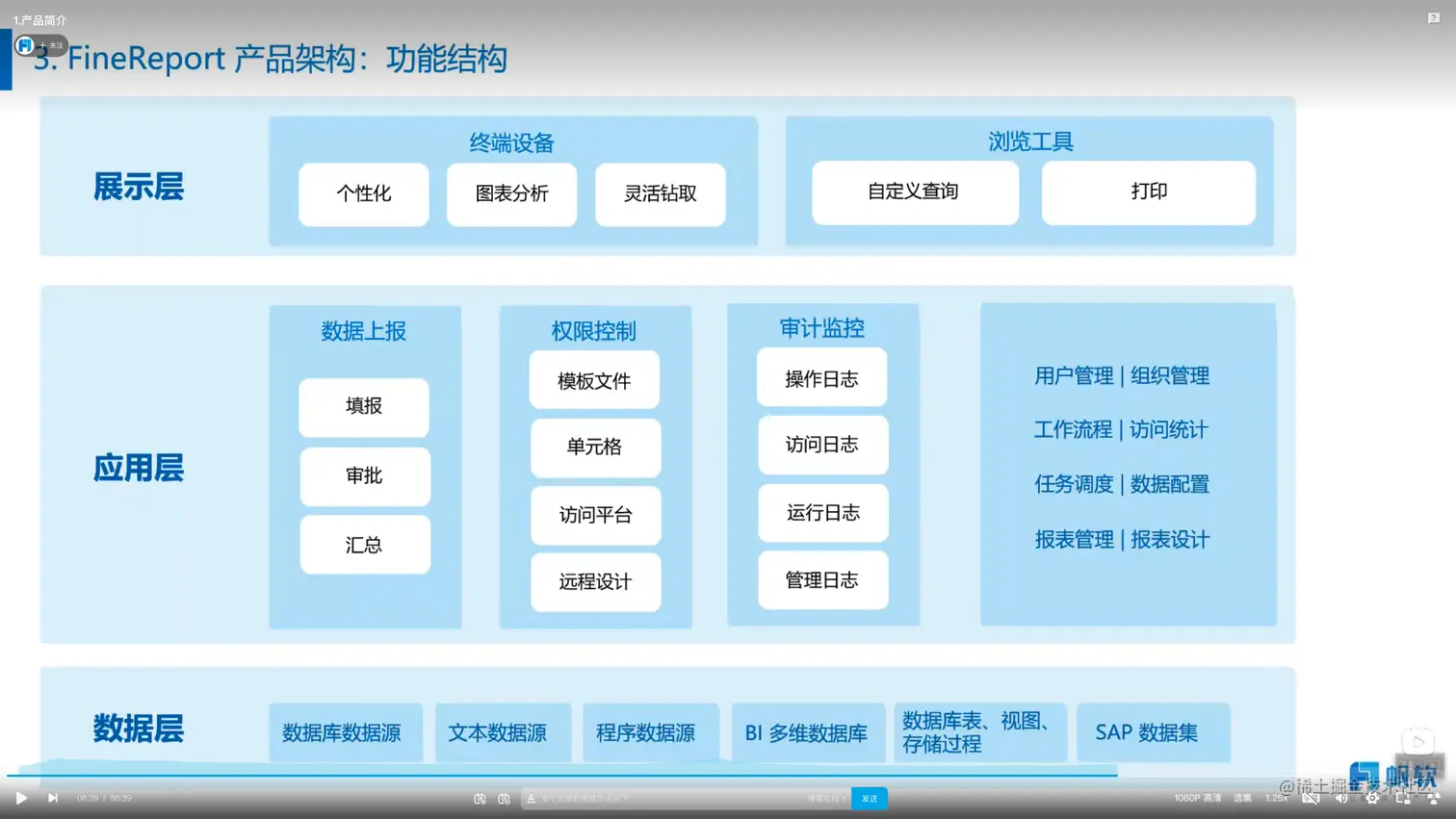Open player settings gear icon
This screenshot has width=1456, height=819.
1372,798
